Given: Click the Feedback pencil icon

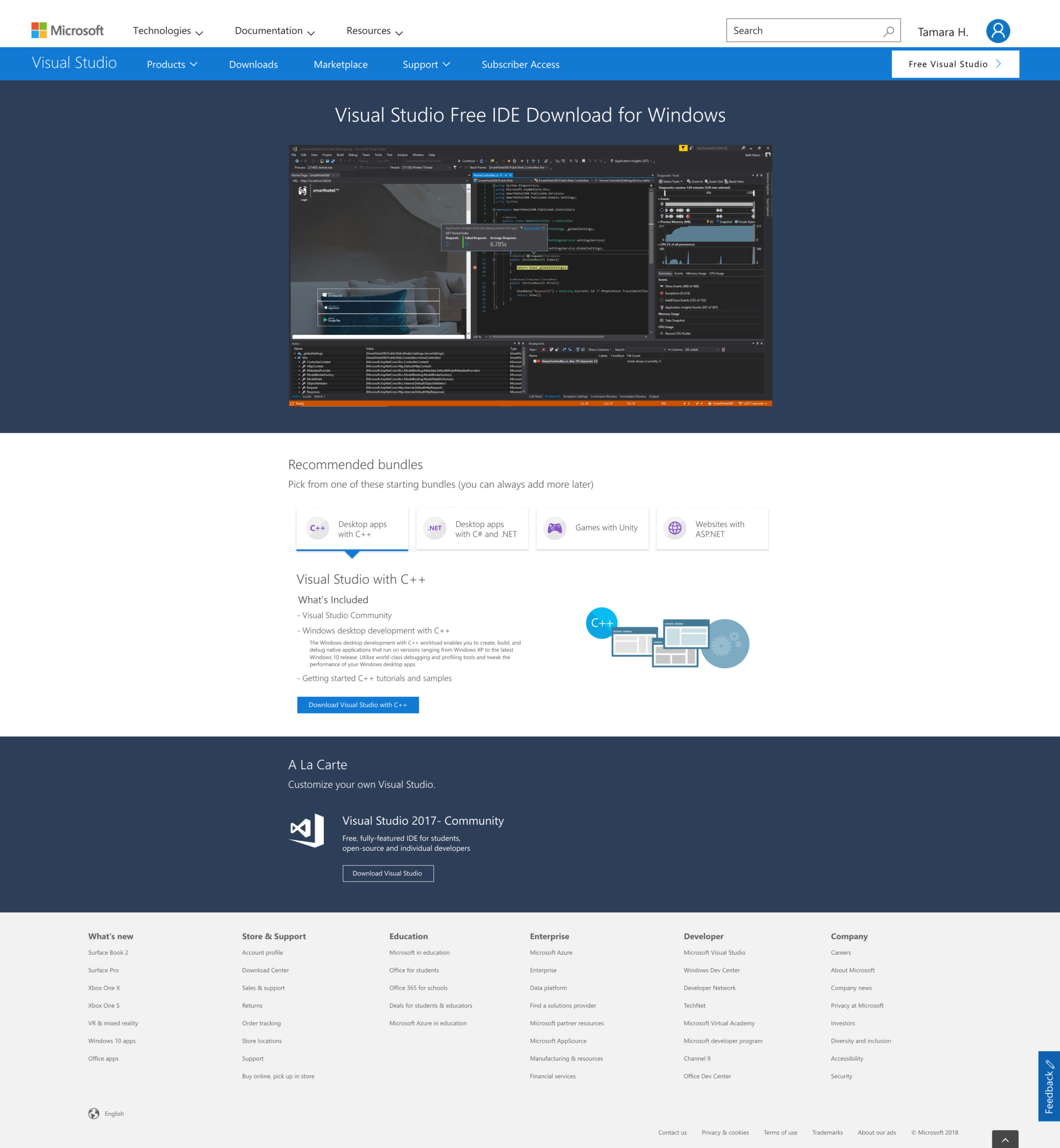Looking at the screenshot, I should coord(1050,1065).
